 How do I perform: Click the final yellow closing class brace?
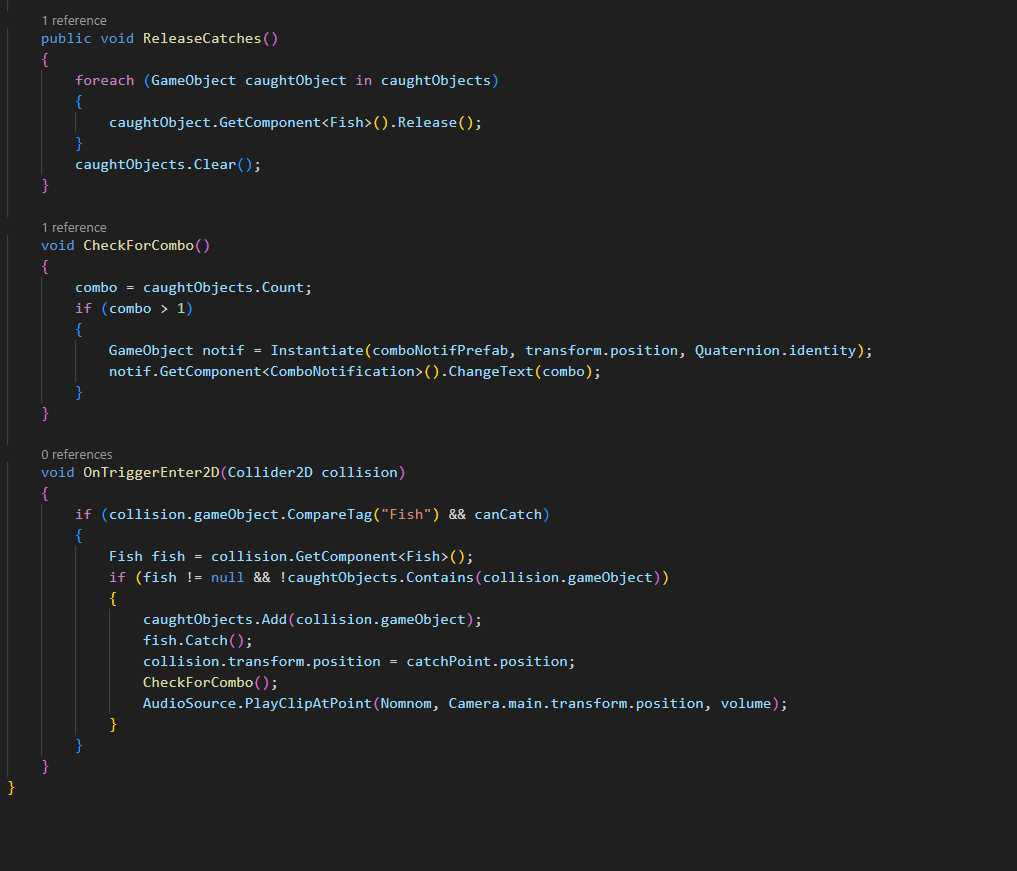11,788
